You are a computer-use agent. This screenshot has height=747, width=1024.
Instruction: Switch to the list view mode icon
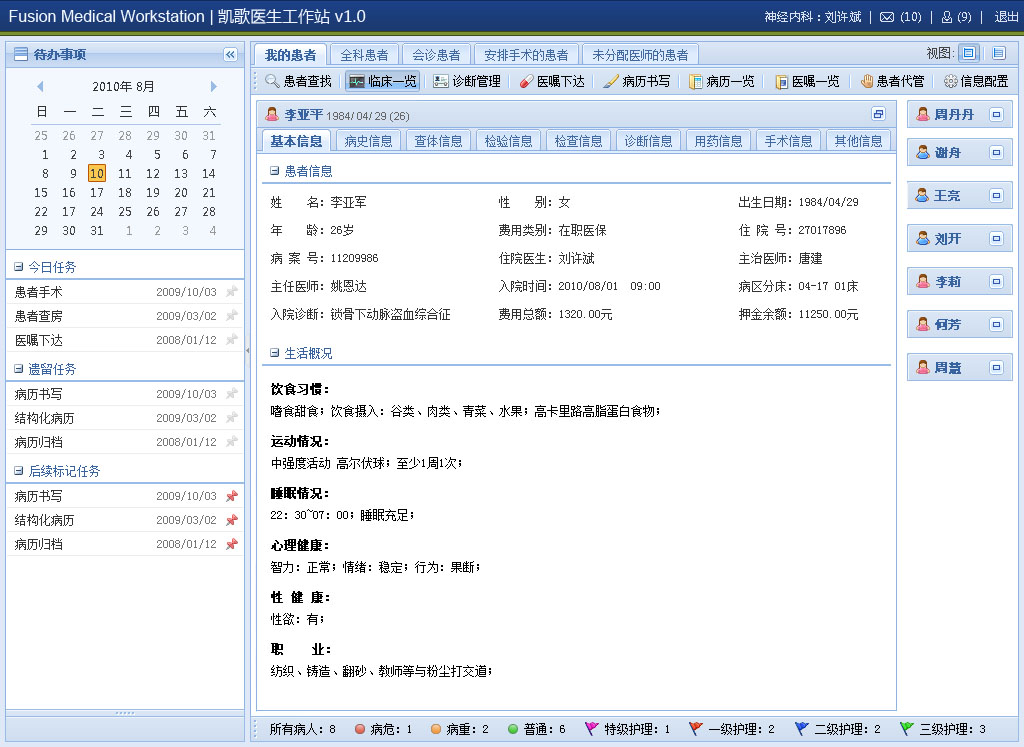[x=998, y=54]
